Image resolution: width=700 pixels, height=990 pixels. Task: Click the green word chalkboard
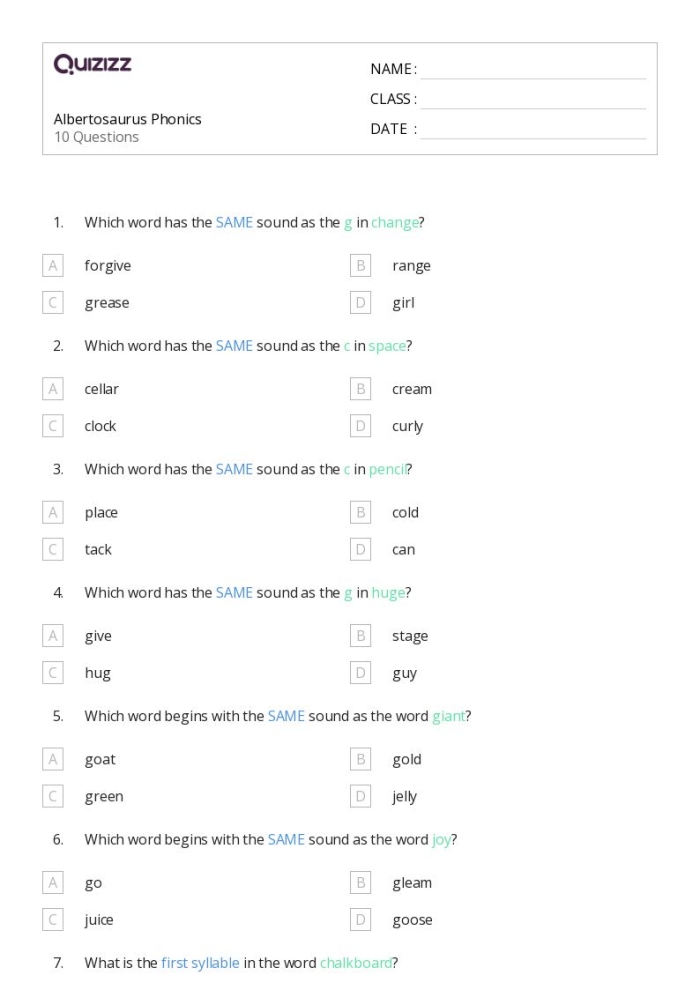[x=355, y=963]
